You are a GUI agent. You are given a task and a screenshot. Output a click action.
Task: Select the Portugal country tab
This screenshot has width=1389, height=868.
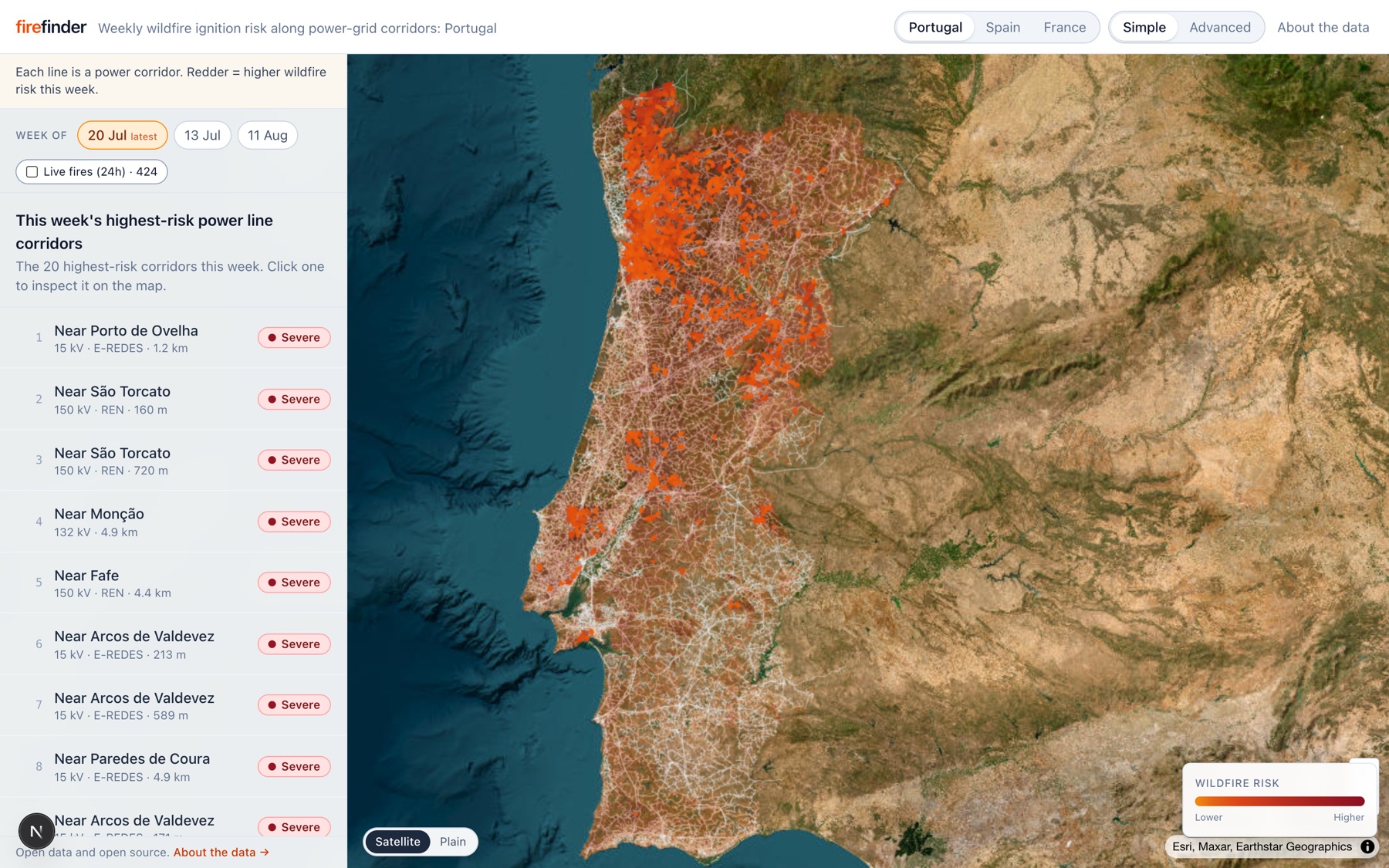[x=935, y=27]
